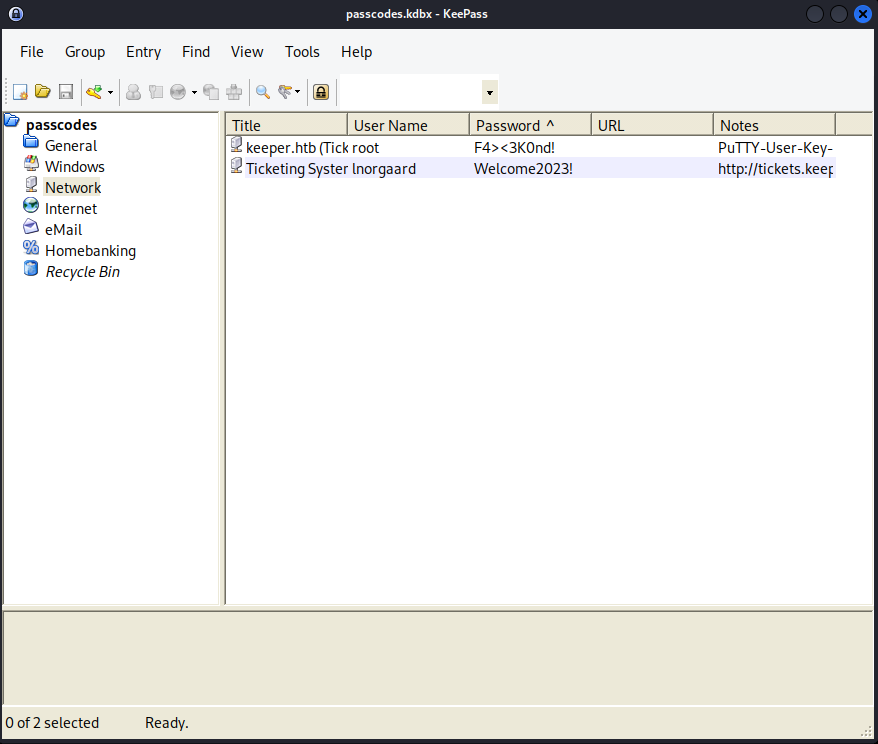Viewport: 878px width, 744px height.
Task: Click the F4><3K0nd! password cell
Action: [515, 148]
